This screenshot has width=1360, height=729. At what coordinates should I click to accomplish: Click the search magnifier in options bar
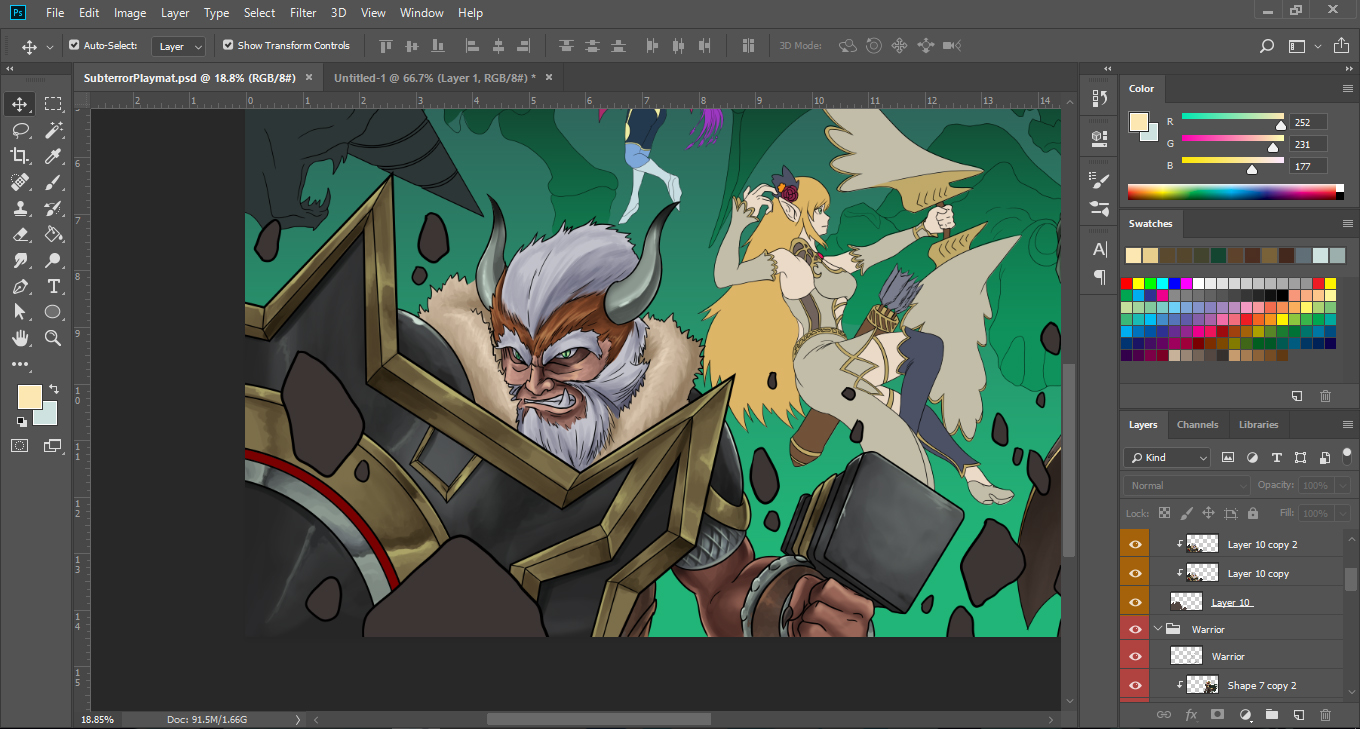(1267, 46)
